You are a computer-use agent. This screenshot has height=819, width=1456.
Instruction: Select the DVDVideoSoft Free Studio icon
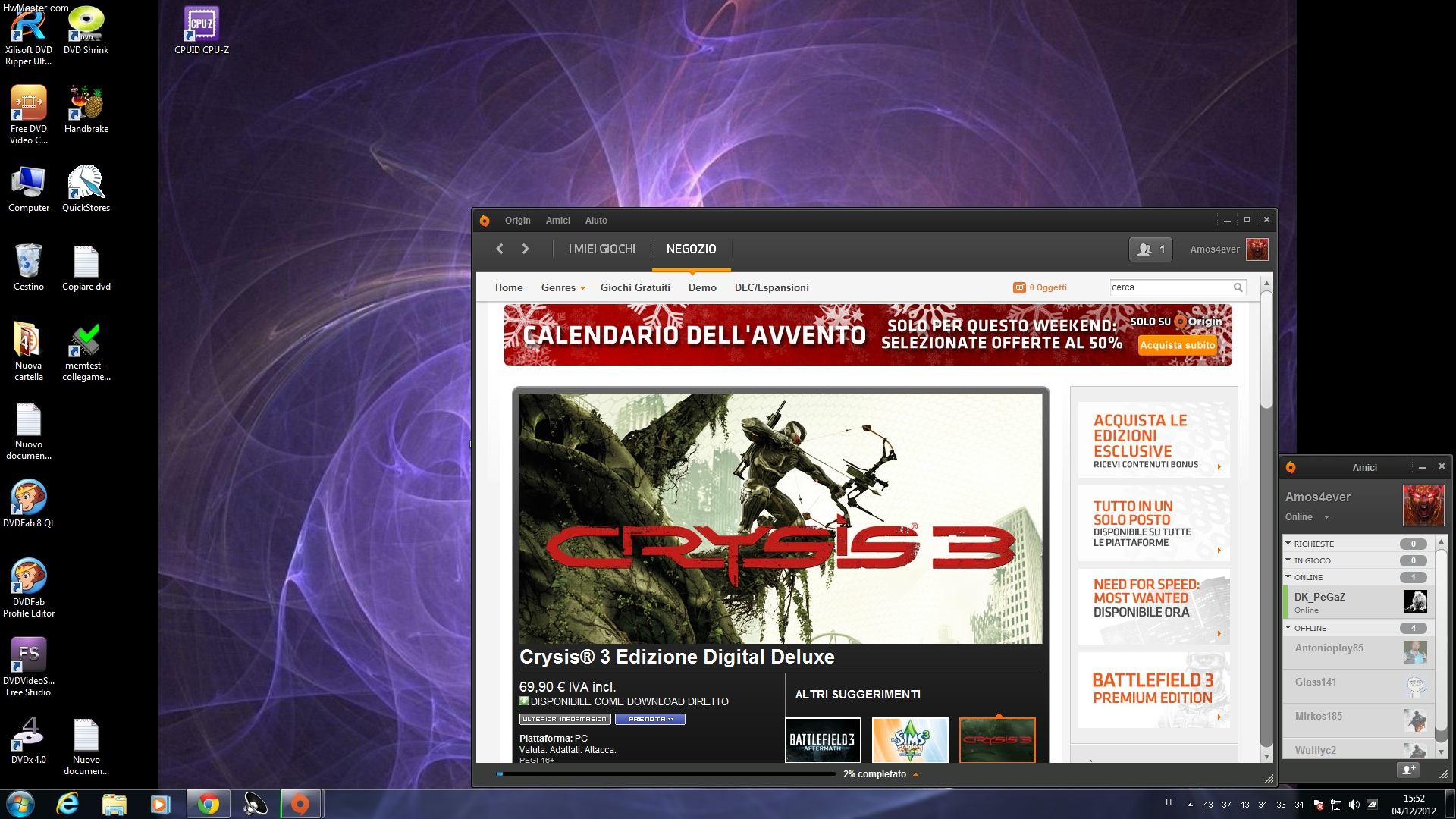pyautogui.click(x=29, y=667)
